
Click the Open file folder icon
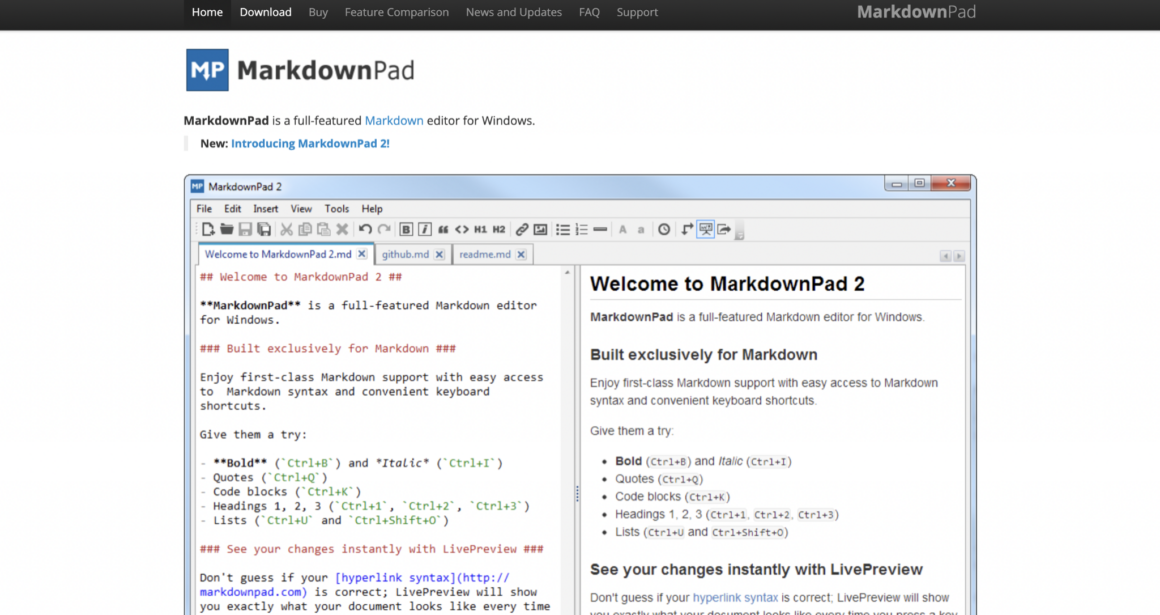(x=226, y=229)
